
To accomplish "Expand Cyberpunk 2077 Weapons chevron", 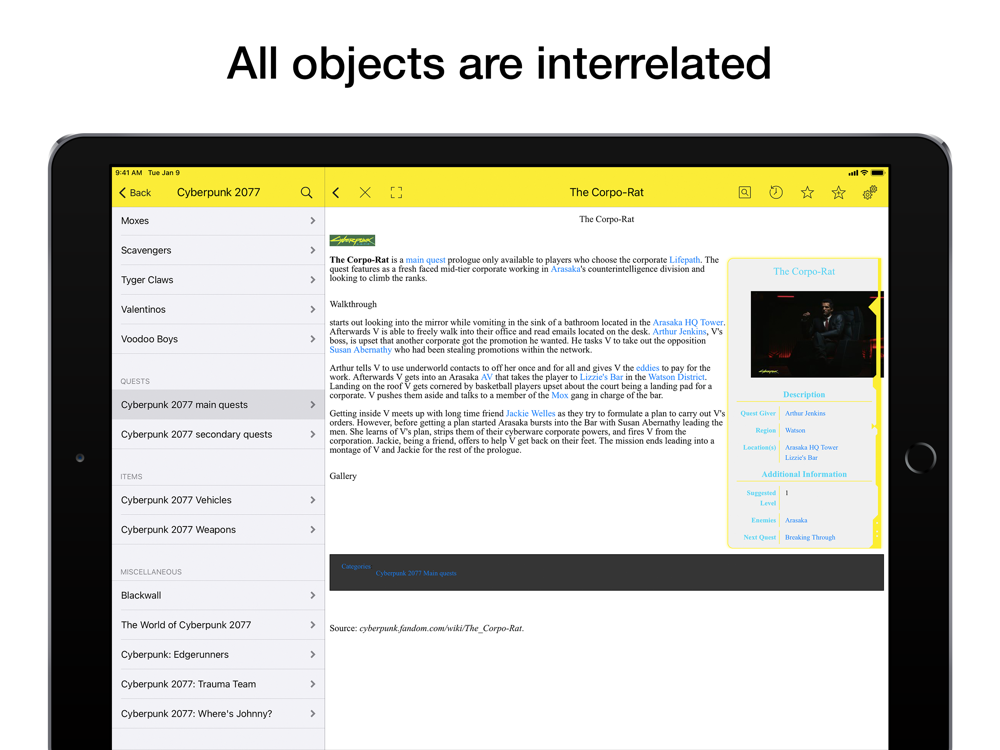I will tap(312, 529).
